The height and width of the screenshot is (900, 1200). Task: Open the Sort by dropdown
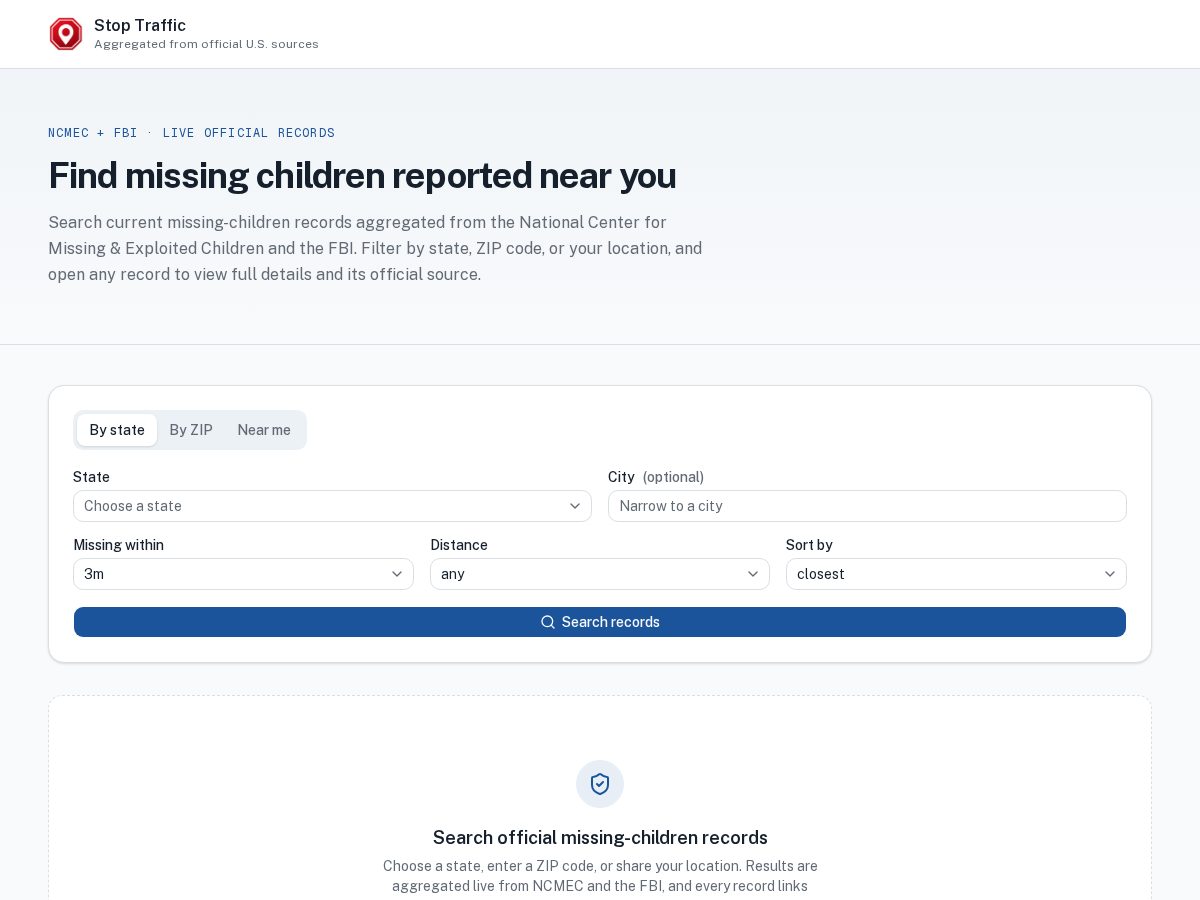tap(956, 574)
